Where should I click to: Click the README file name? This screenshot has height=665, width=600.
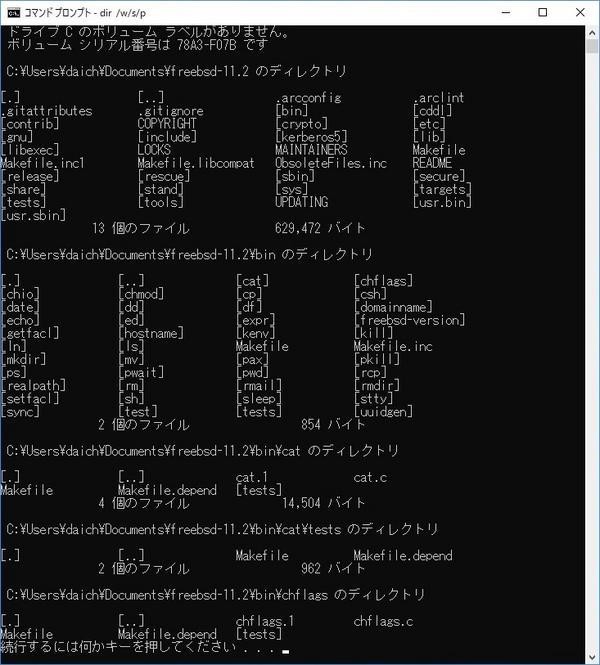point(432,163)
